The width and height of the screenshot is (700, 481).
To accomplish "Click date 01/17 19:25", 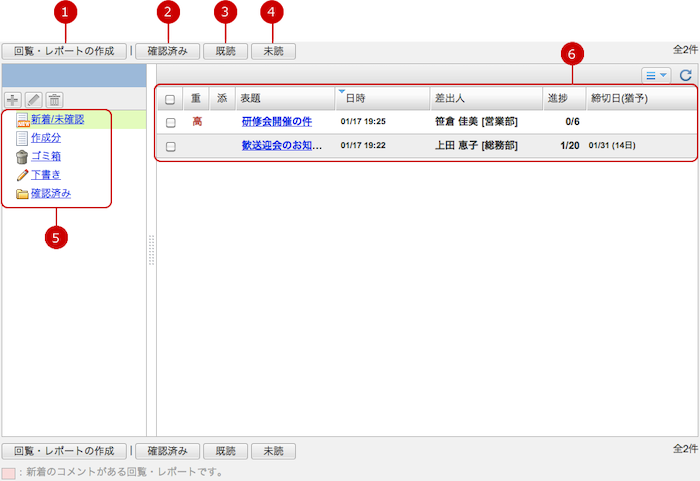I will pos(363,121).
